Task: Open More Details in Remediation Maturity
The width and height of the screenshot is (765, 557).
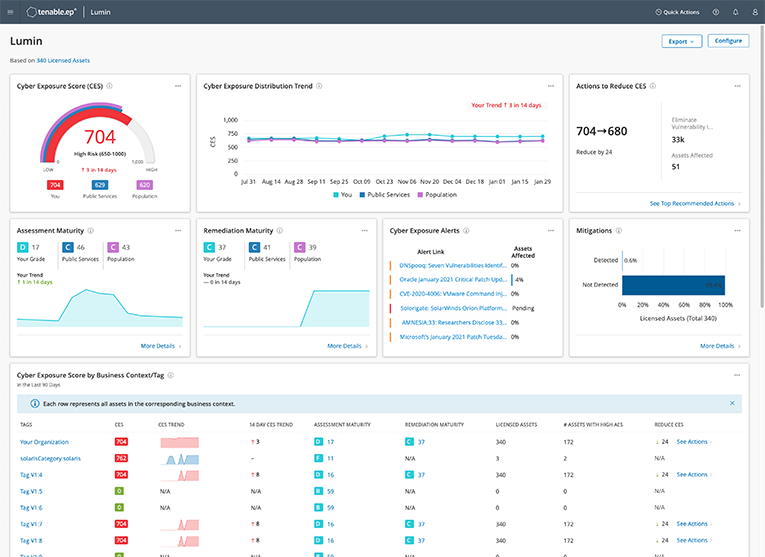Action: [347, 346]
